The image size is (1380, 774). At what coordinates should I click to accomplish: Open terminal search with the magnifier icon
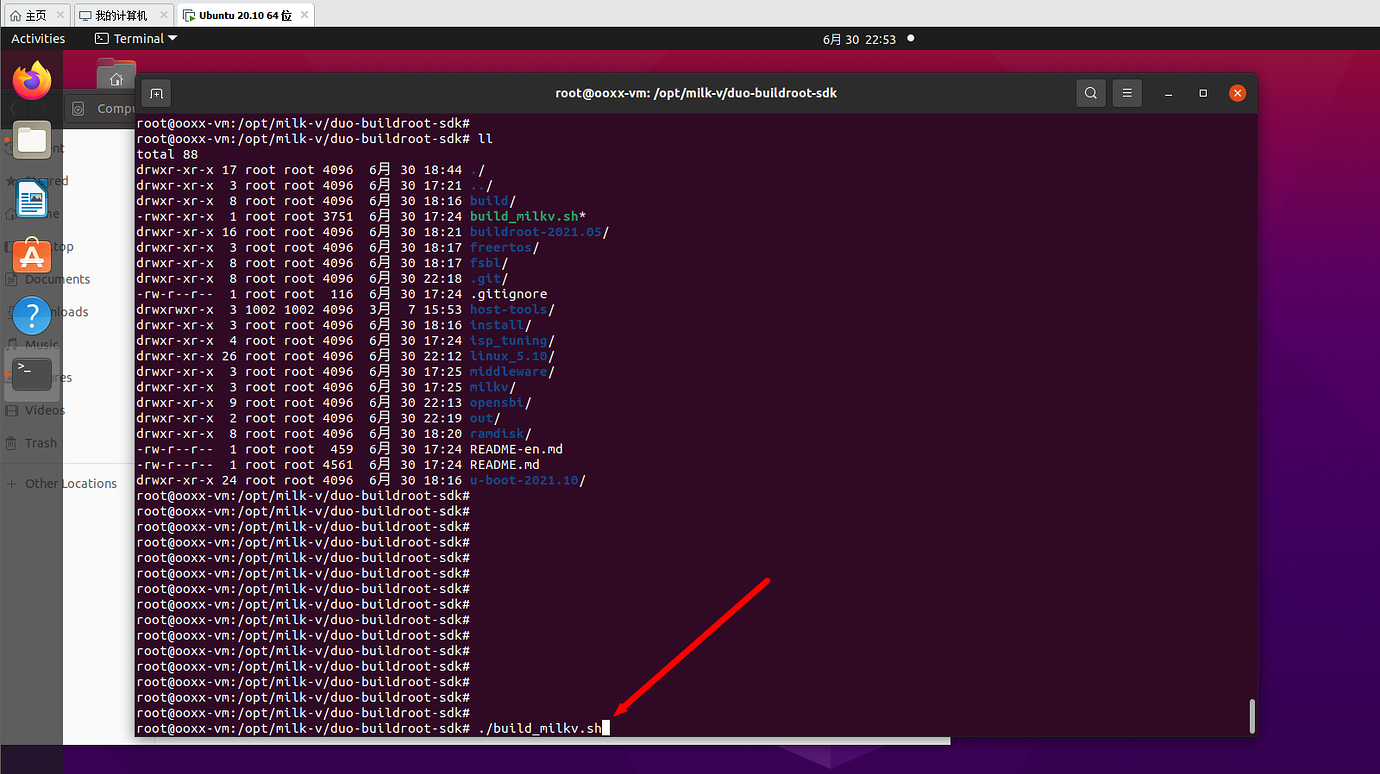coord(1090,92)
